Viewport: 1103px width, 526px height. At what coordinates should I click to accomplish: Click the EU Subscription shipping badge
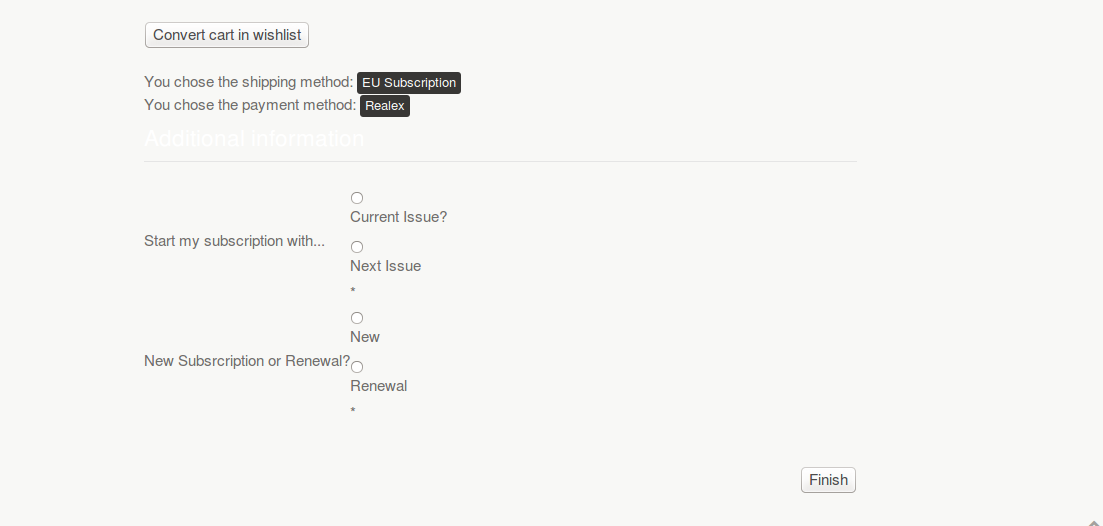[x=409, y=82]
